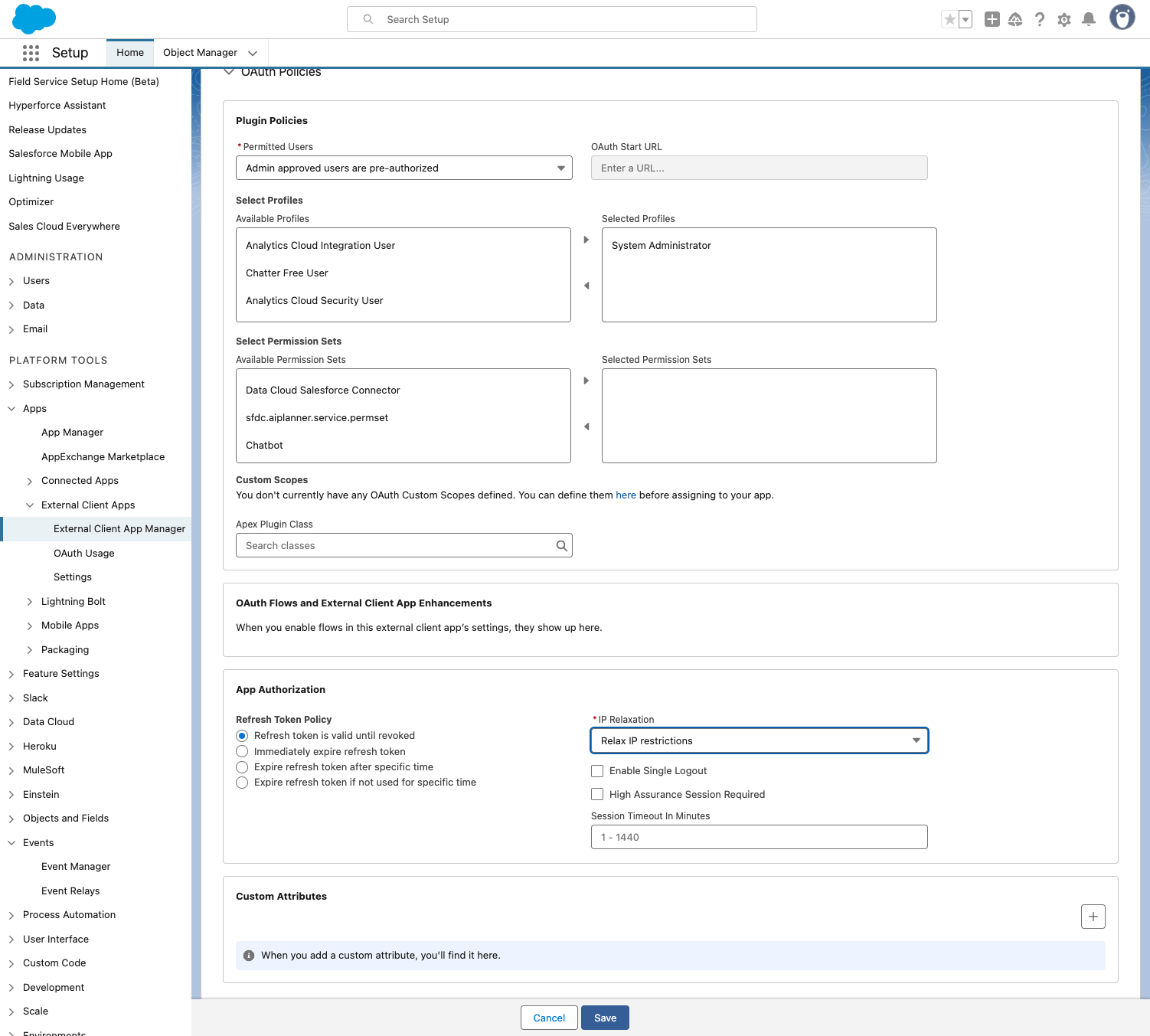Open the global actions plus icon
The width and height of the screenshot is (1150, 1036).
pyautogui.click(x=992, y=19)
